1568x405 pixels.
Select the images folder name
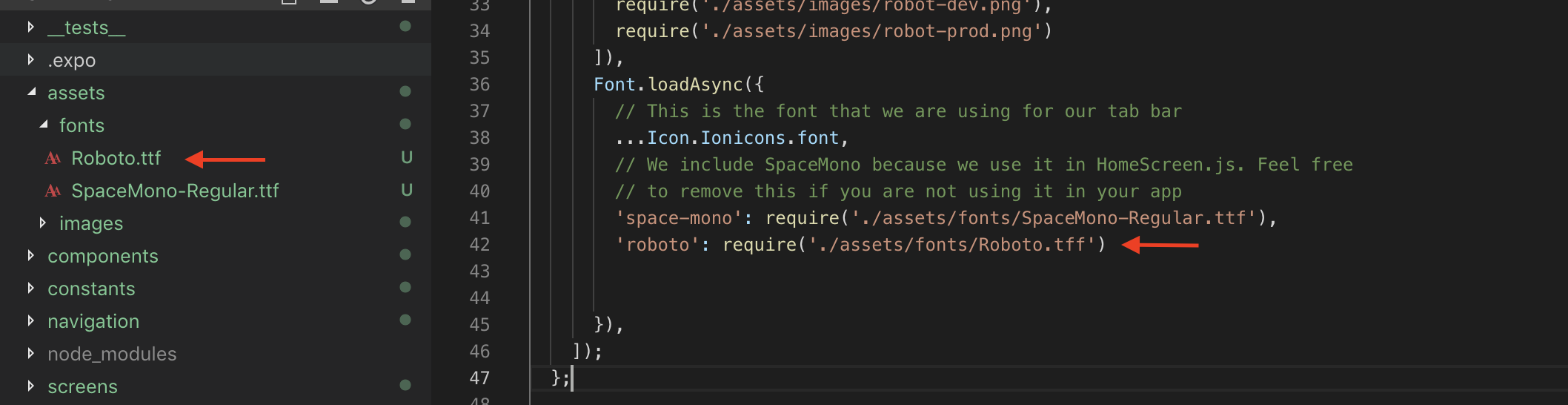tap(91, 223)
